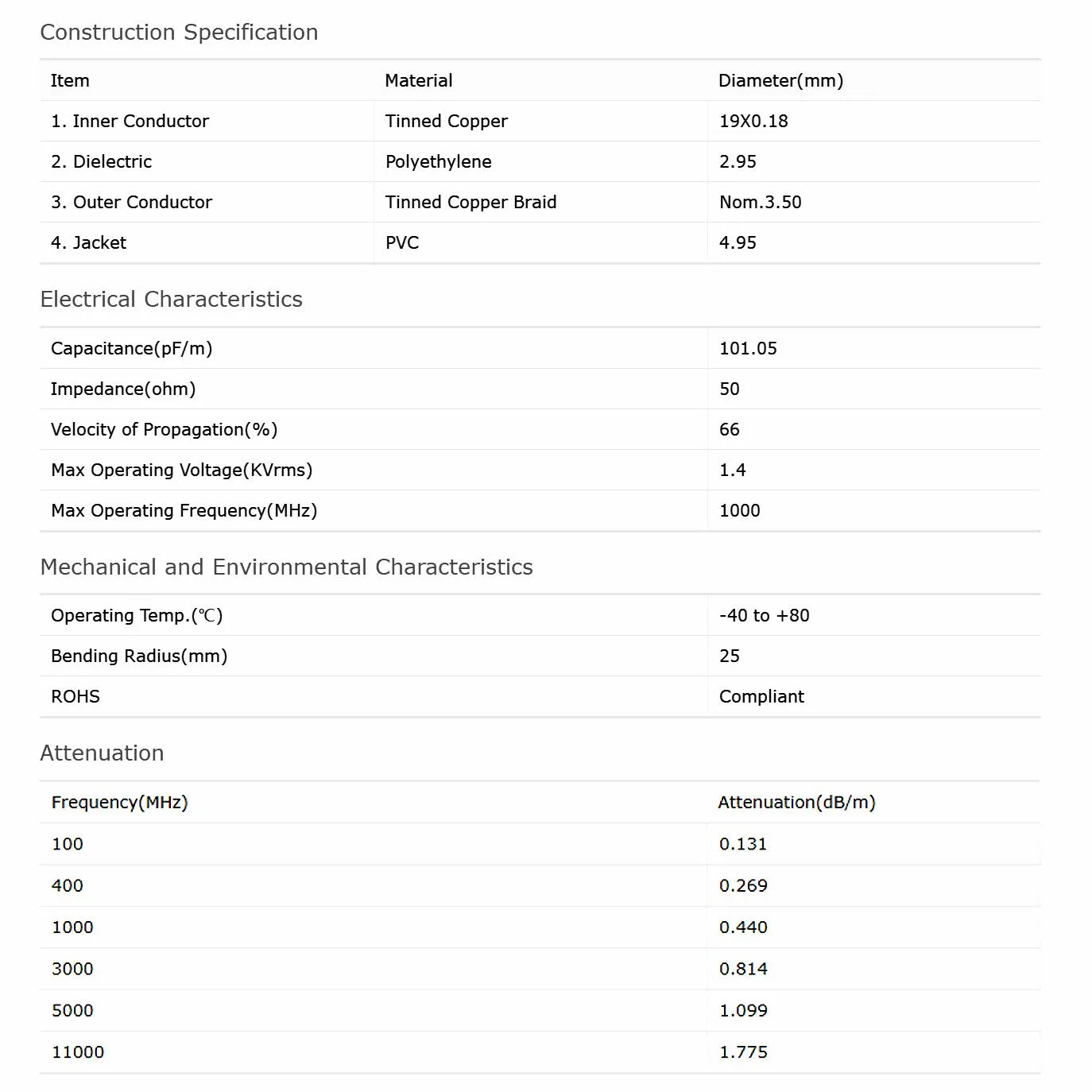Select the Polyethylene material cell
Image resolution: width=1092 pixels, height=1092 pixels.
[438, 162]
